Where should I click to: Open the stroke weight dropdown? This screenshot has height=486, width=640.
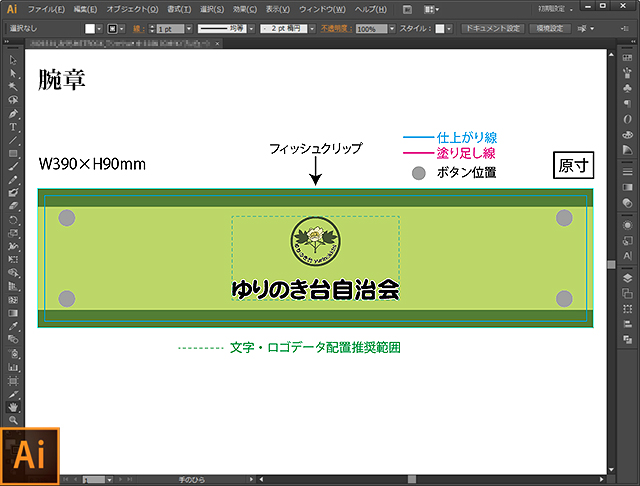coord(189,29)
